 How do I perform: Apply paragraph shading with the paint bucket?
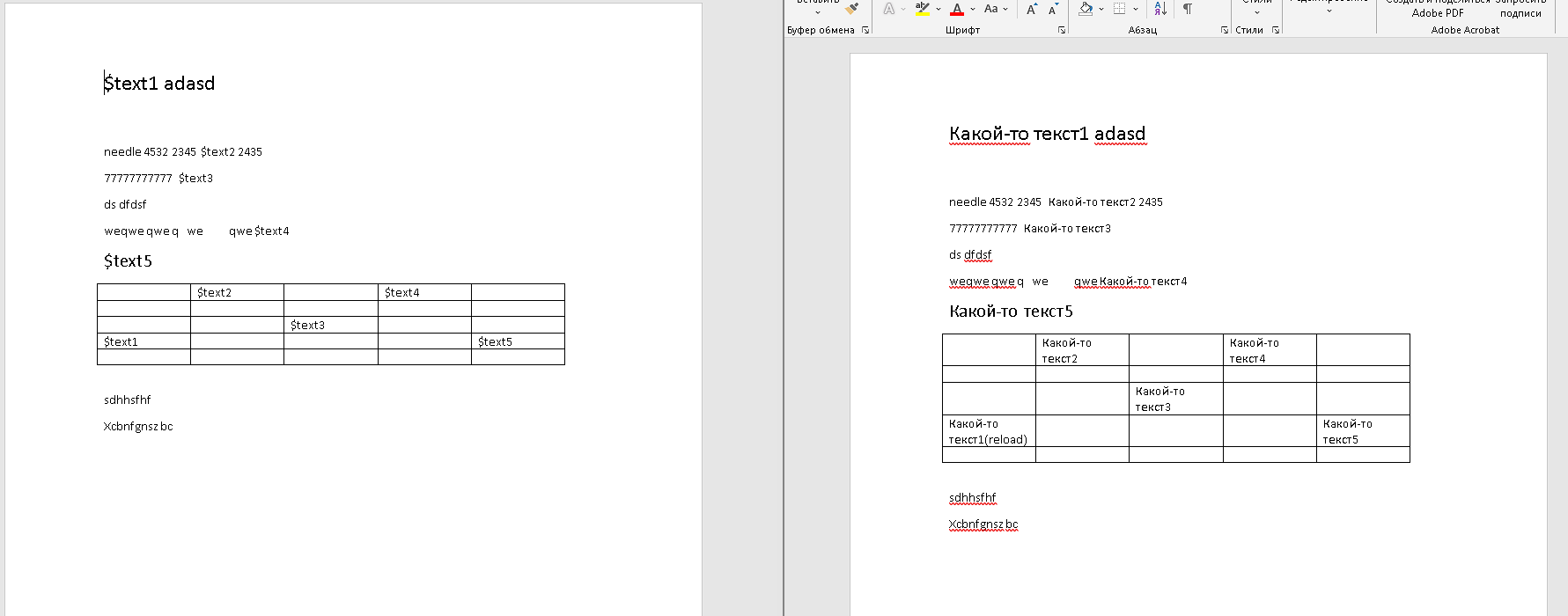(1086, 9)
